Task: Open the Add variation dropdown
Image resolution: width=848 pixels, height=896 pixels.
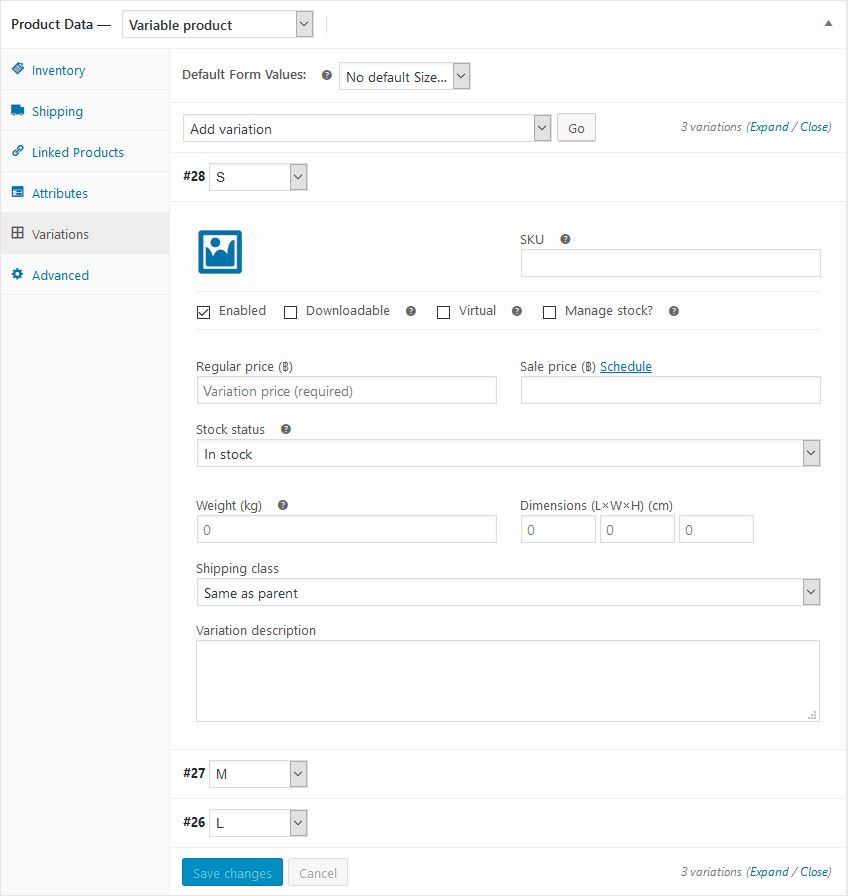Action: click(367, 129)
